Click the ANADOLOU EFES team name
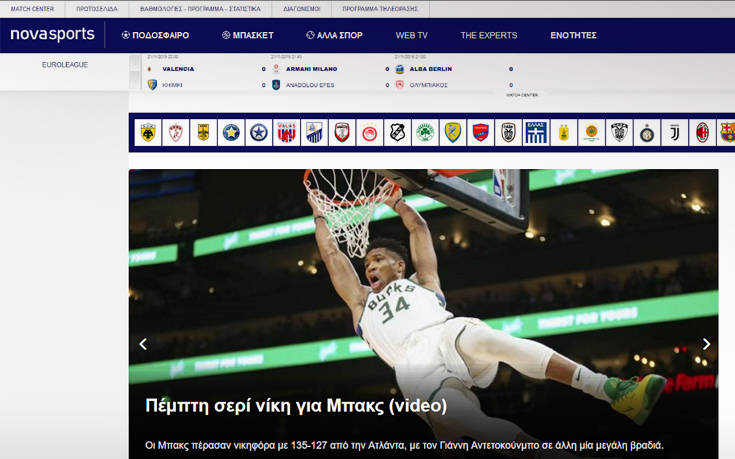This screenshot has width=735, height=459. pyautogui.click(x=310, y=85)
